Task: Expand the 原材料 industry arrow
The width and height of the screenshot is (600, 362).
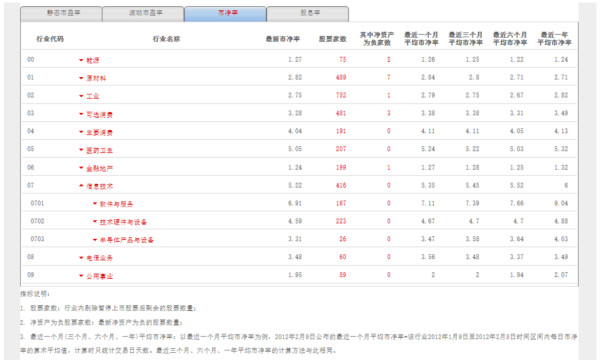Action: pyautogui.click(x=81, y=78)
